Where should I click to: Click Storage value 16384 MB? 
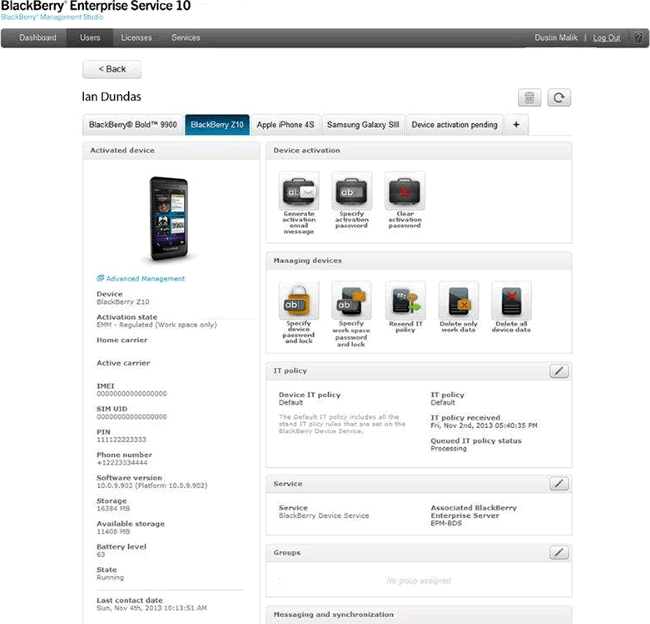(113, 508)
